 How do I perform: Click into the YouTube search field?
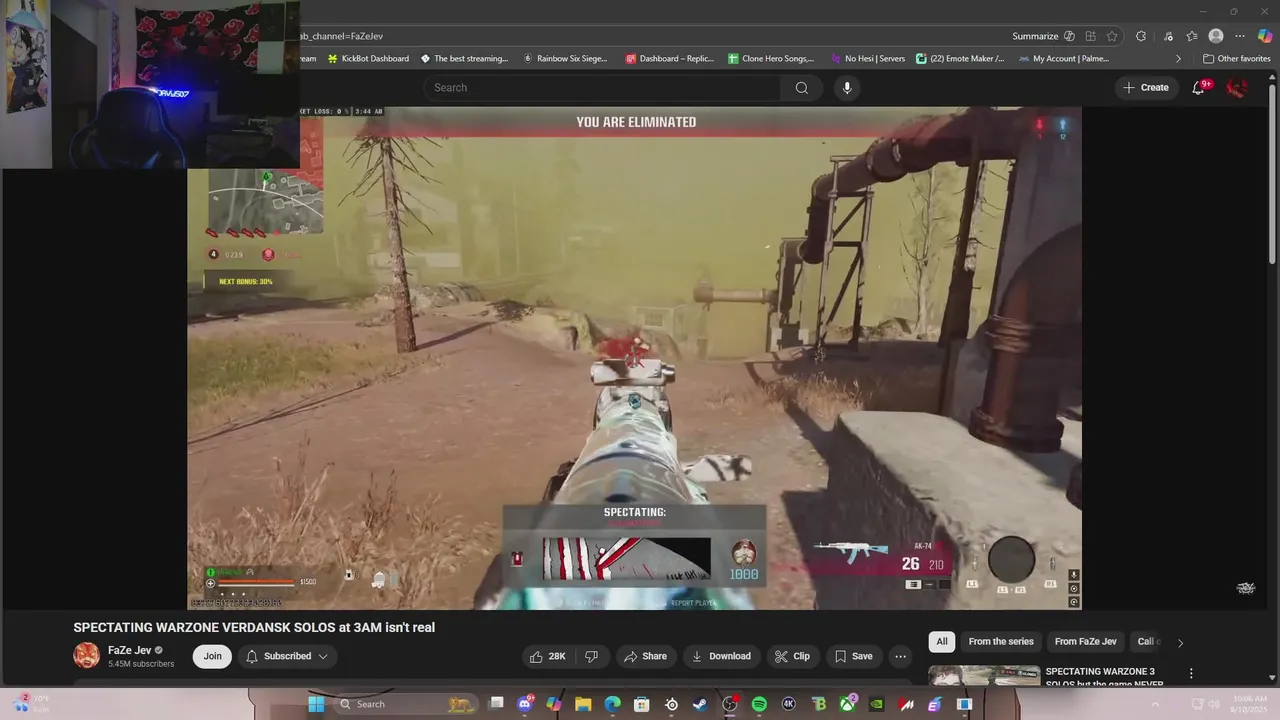coord(603,88)
